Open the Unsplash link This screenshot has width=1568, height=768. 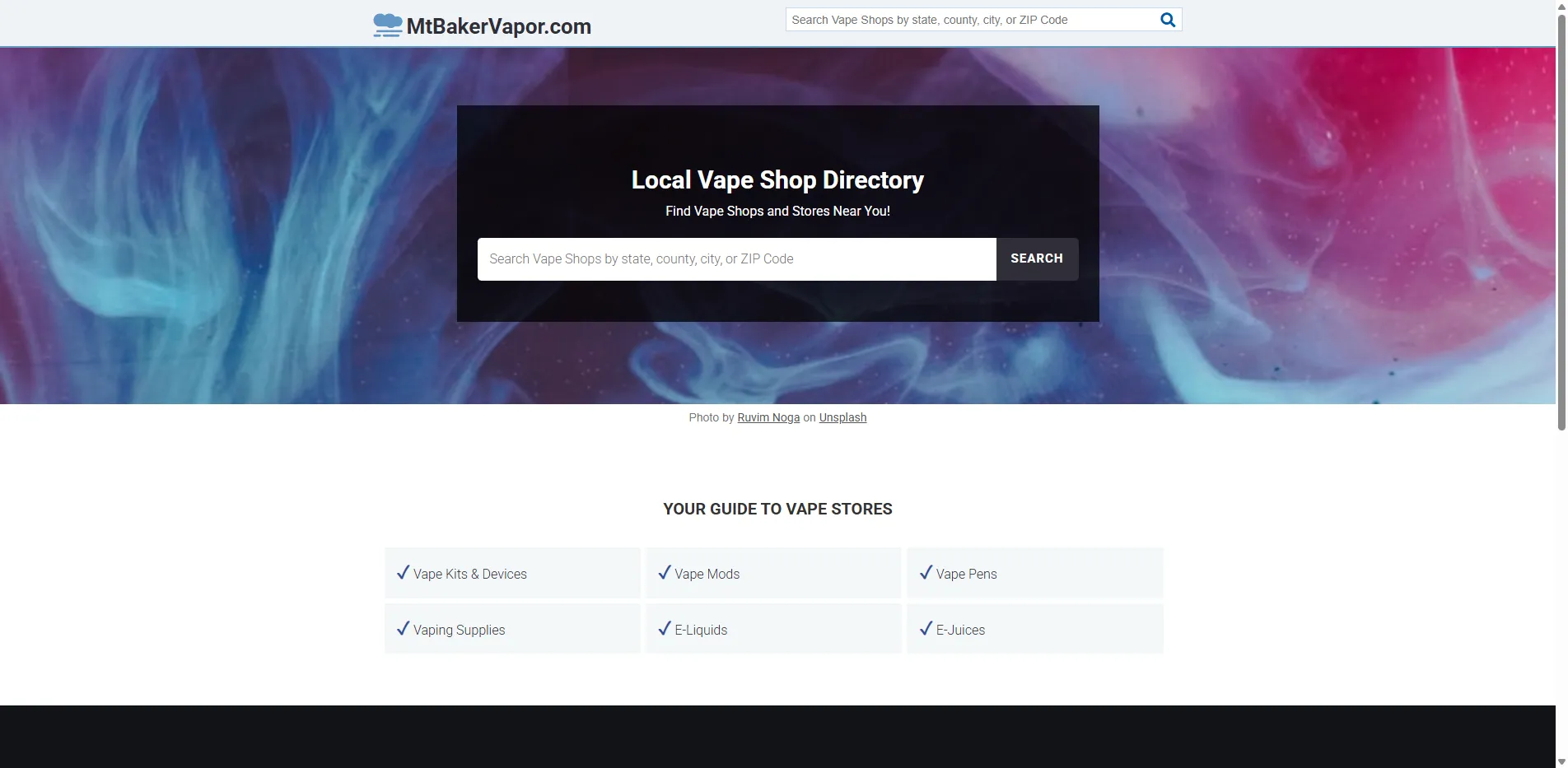(842, 417)
